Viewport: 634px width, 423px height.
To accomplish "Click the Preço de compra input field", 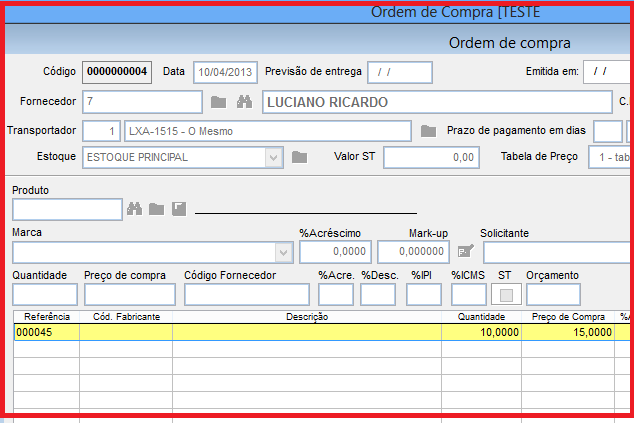I will coord(130,294).
